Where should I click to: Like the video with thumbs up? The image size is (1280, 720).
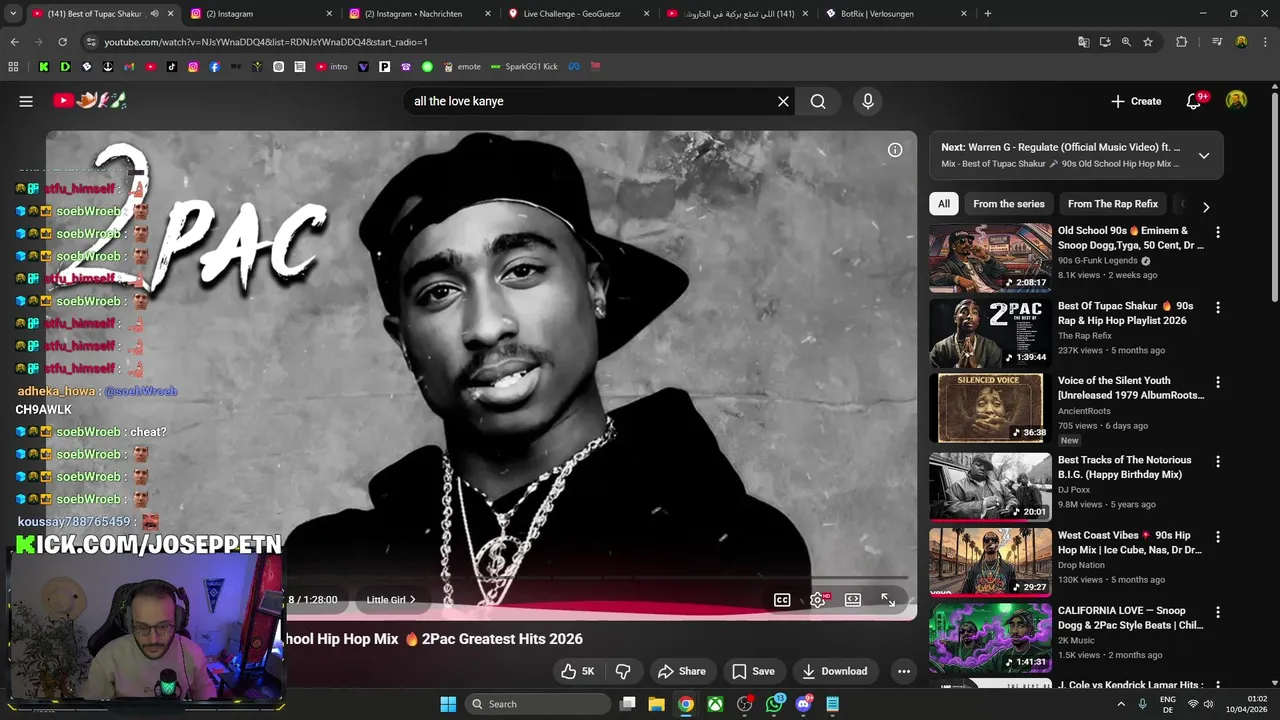click(578, 671)
